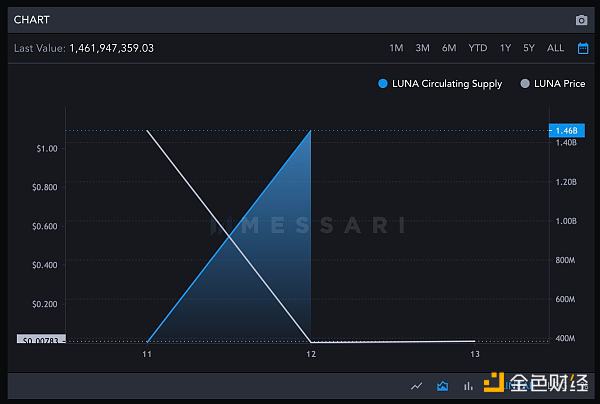Take a chart screenshot with camera icon
The width and height of the screenshot is (600, 404).
[x=581, y=20]
